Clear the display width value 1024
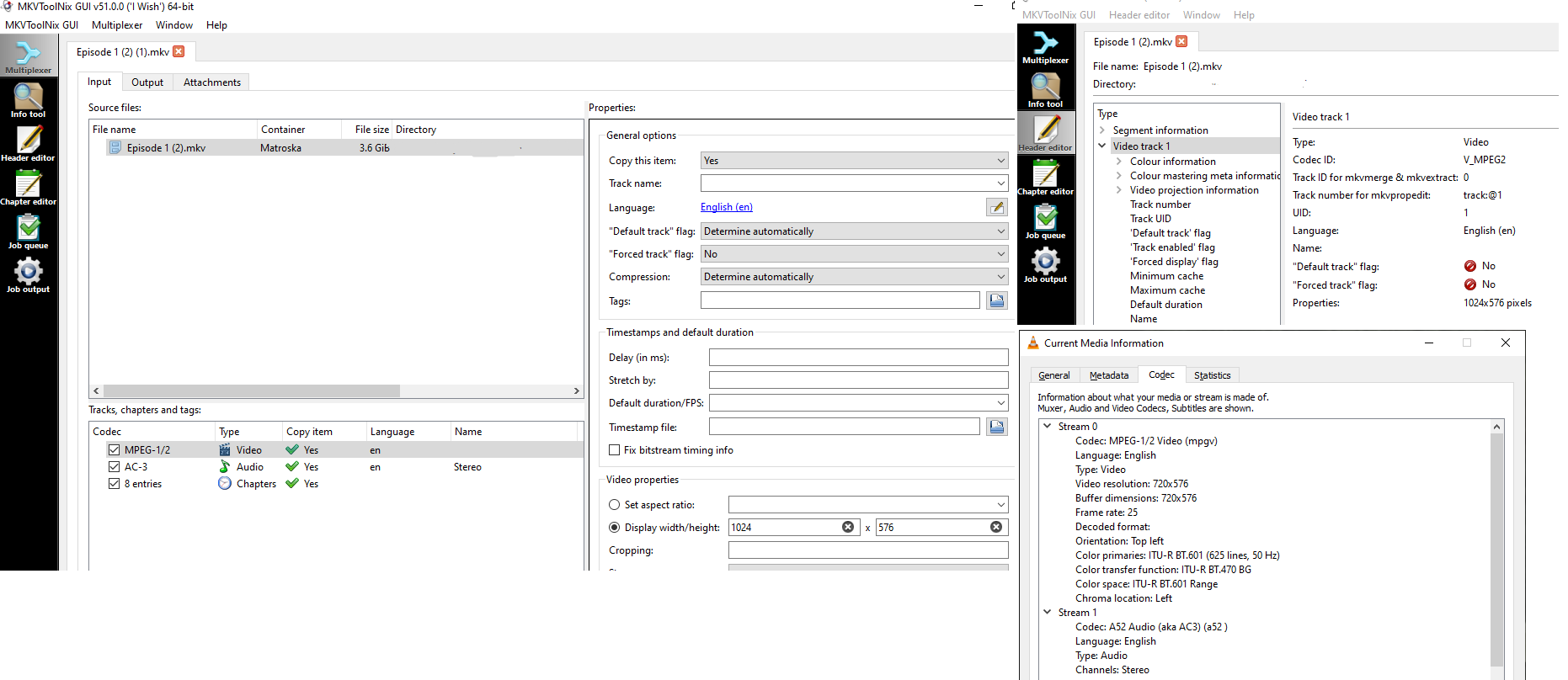 [848, 527]
